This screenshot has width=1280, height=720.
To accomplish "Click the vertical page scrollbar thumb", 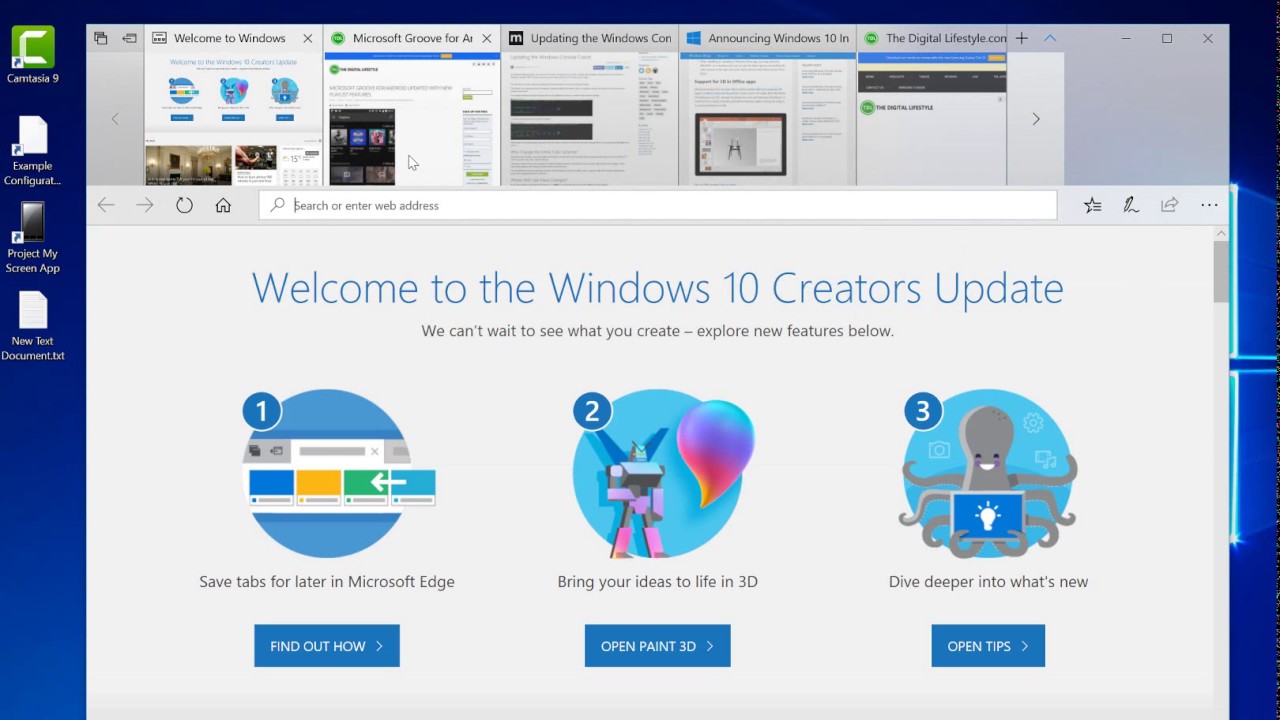I will [1221, 272].
